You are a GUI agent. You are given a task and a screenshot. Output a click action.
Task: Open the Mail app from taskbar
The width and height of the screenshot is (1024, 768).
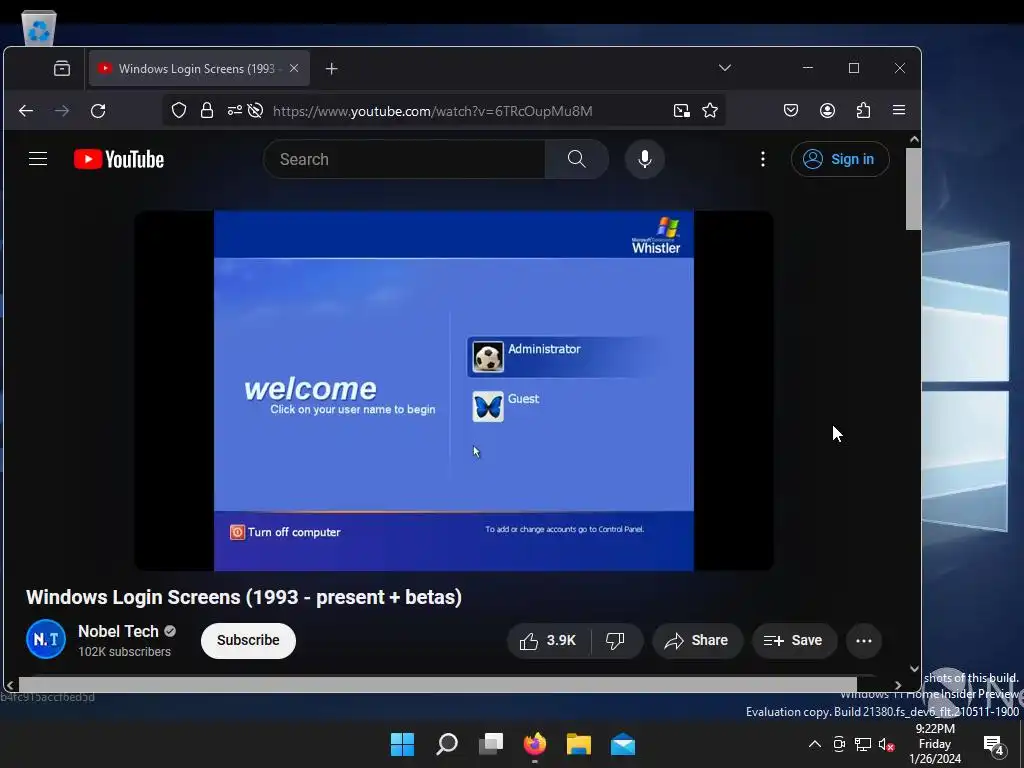(623, 744)
